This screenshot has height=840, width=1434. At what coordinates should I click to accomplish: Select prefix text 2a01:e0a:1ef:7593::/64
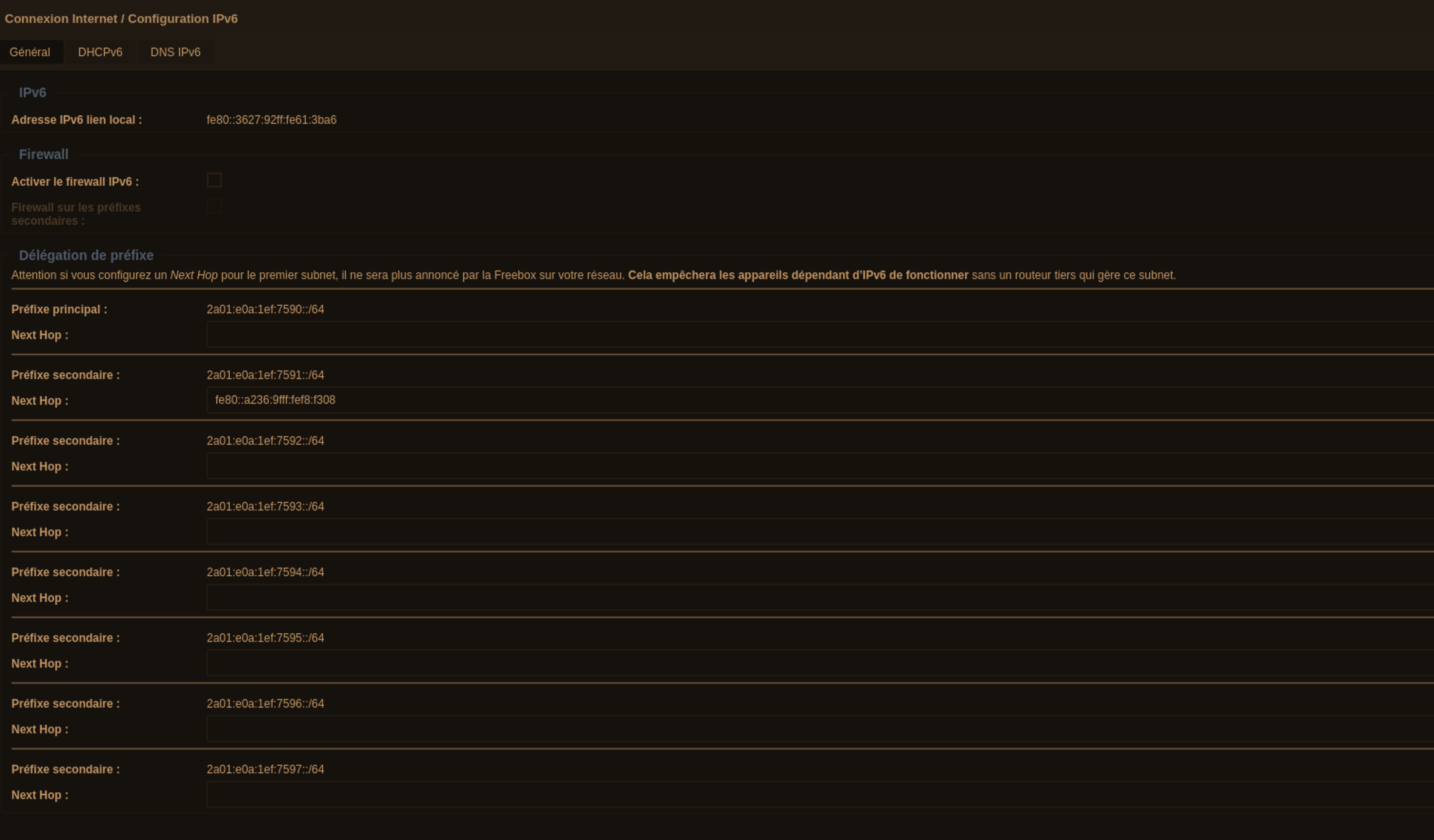(265, 507)
